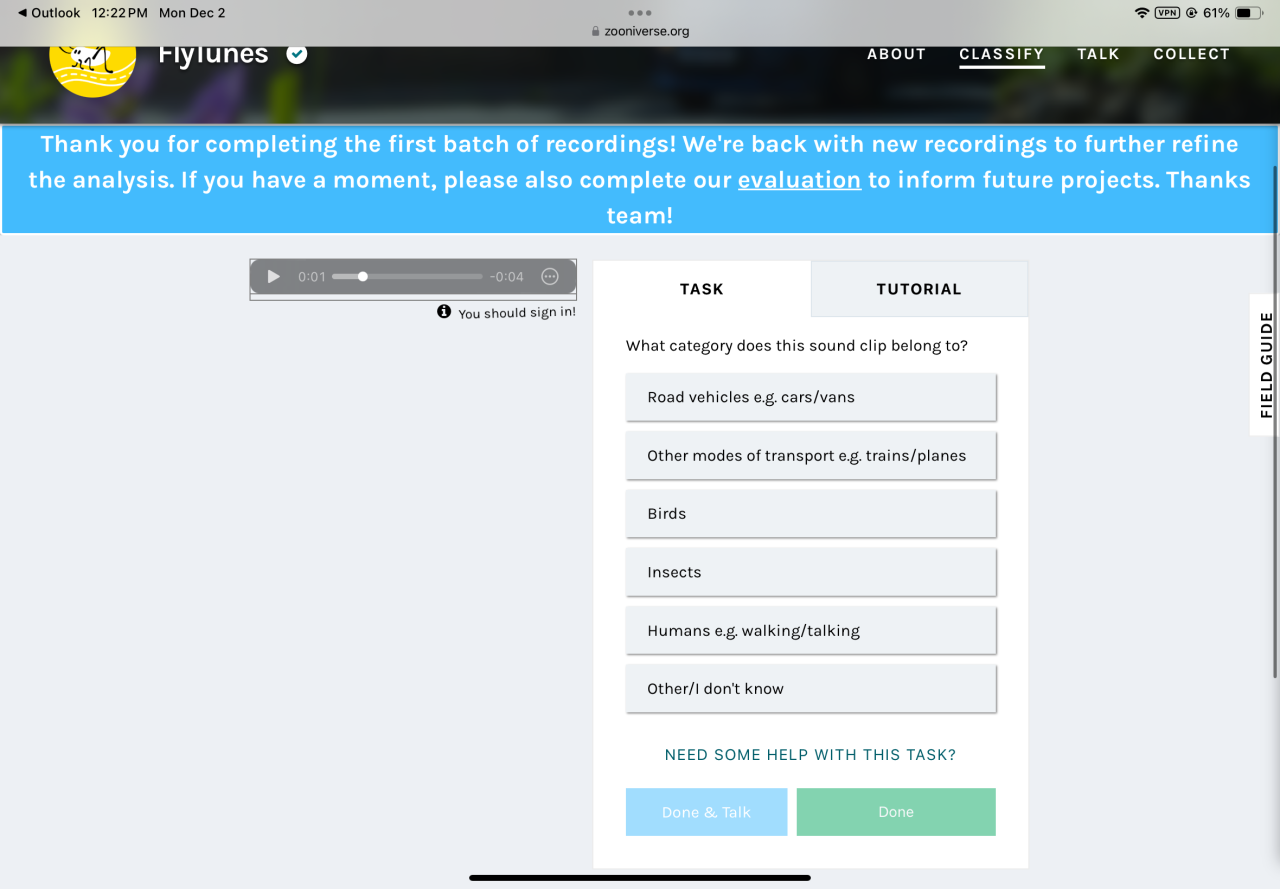Viewport: 1280px width, 889px height.
Task: Switch to the Tutorial tab
Action: [919, 289]
